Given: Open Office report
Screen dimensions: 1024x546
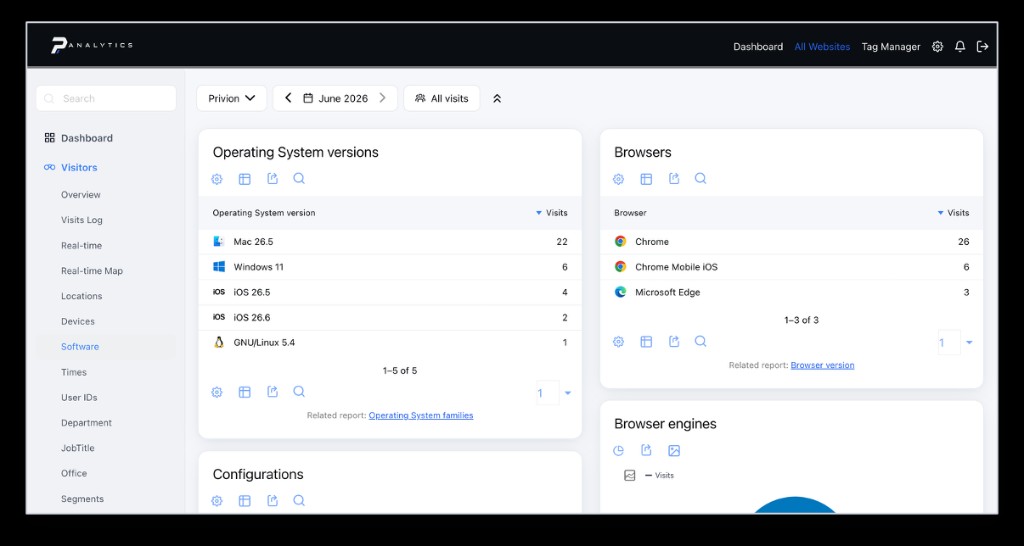Looking at the screenshot, I should (x=74, y=474).
